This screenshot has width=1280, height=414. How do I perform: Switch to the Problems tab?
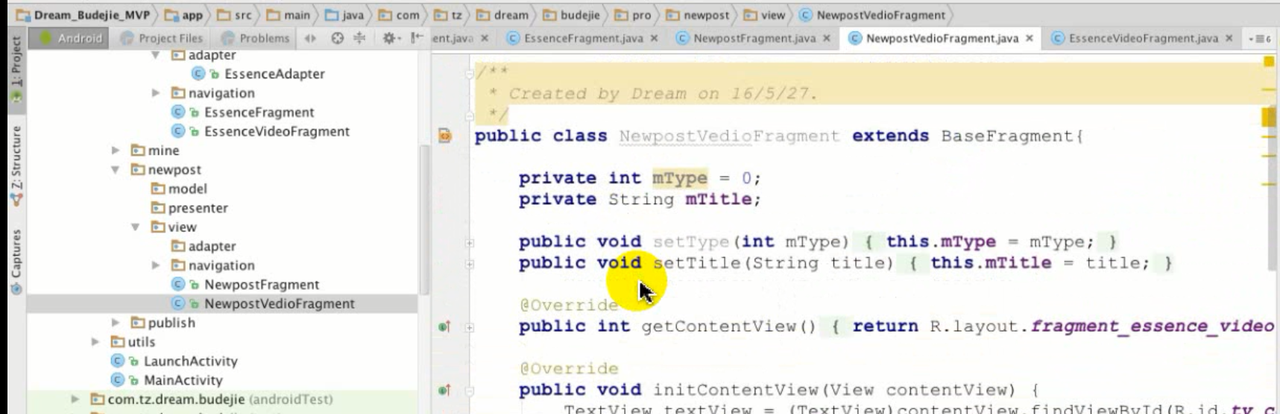point(254,38)
